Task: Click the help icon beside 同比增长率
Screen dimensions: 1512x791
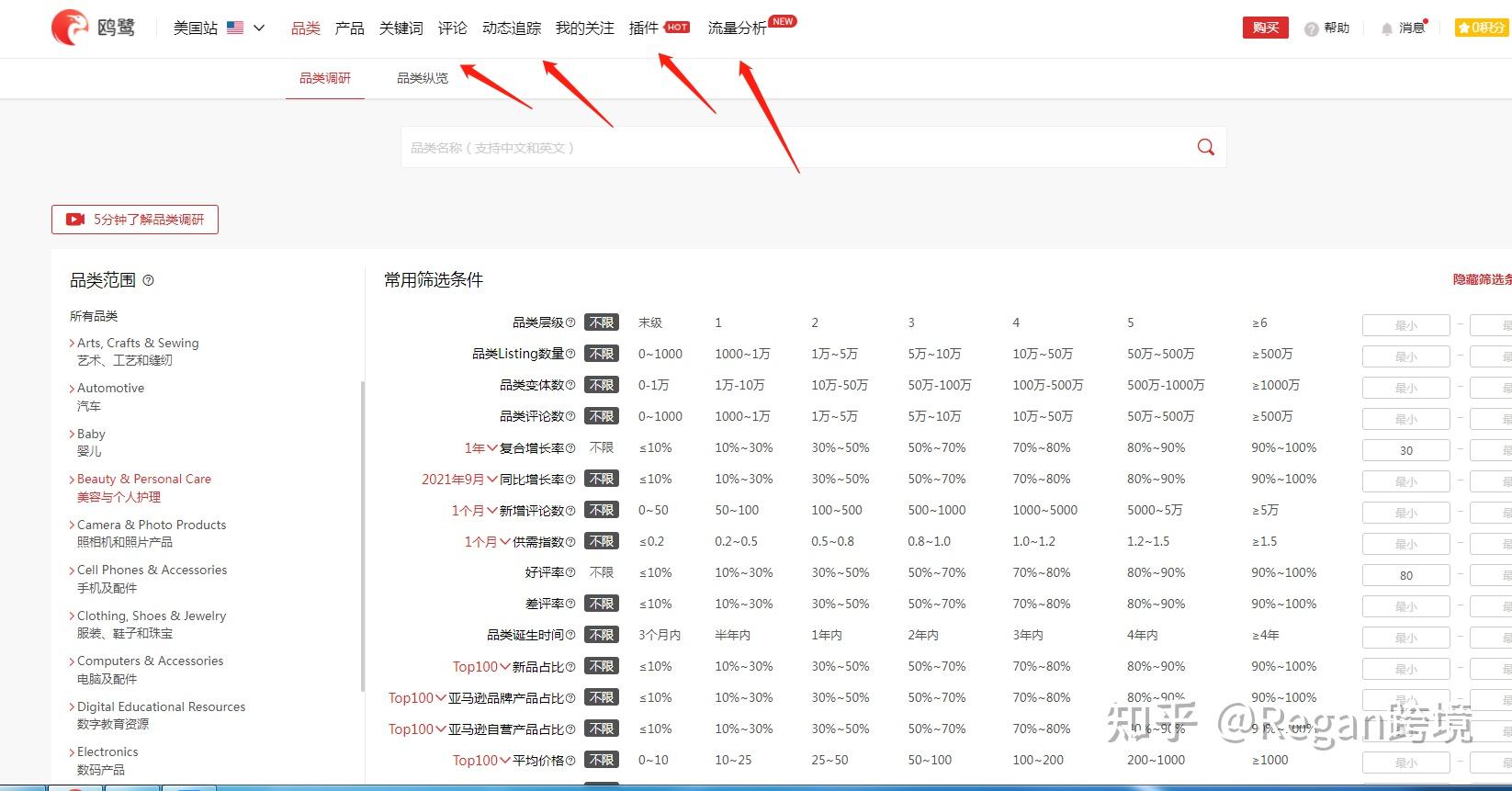Action: (570, 479)
